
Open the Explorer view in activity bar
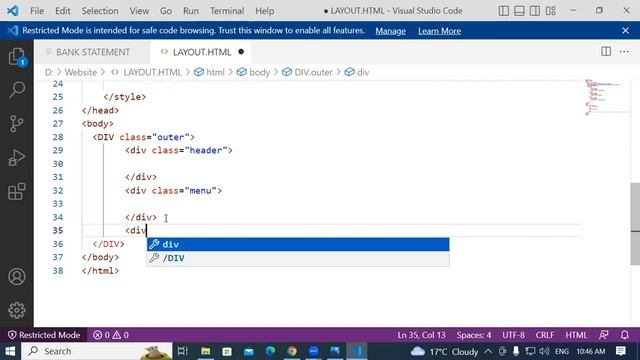pos(17,57)
